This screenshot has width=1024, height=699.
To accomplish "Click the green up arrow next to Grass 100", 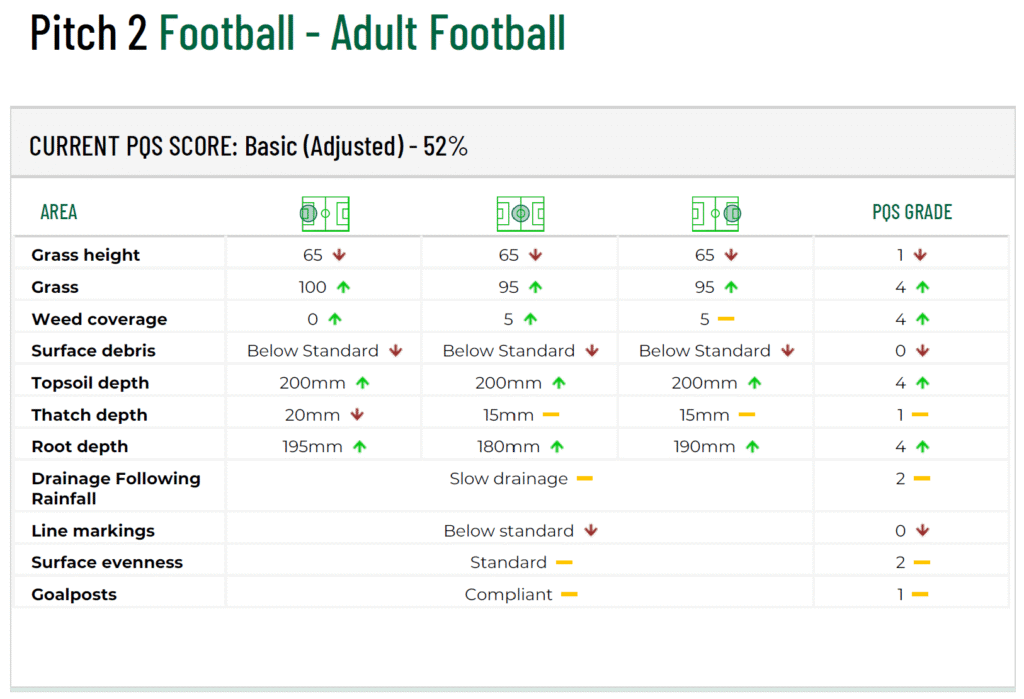I will coord(344,287).
